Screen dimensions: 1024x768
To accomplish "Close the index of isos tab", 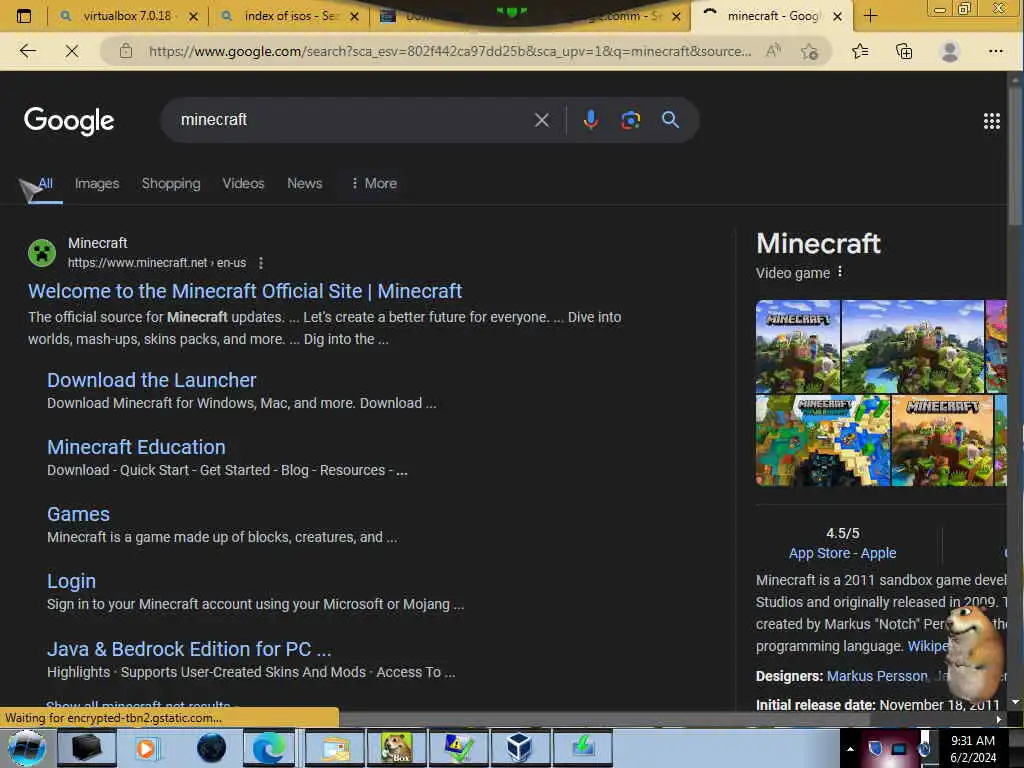I will coord(354,16).
